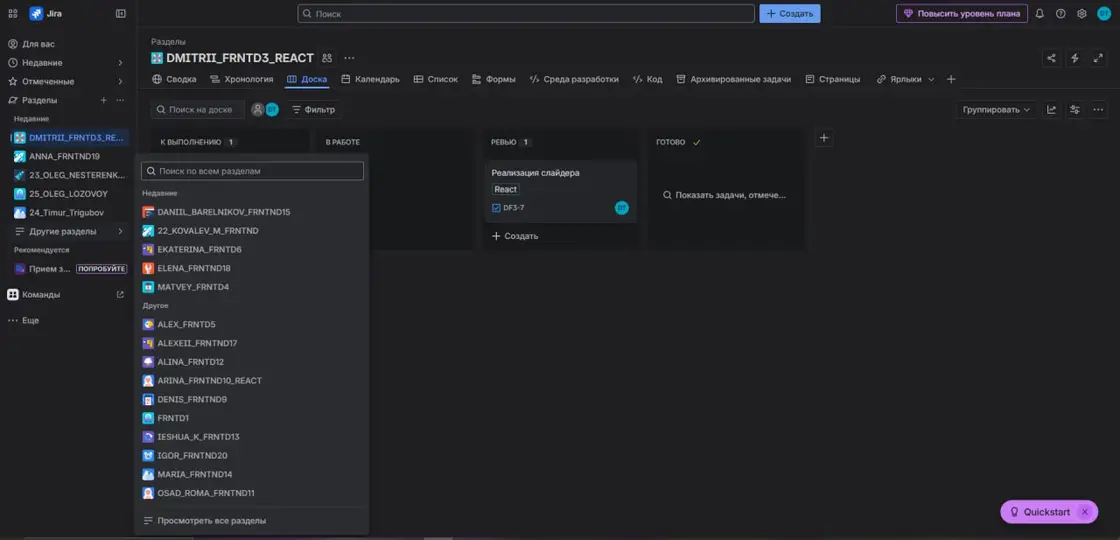
Task: Open settings gear icon
Action: 1081,14
